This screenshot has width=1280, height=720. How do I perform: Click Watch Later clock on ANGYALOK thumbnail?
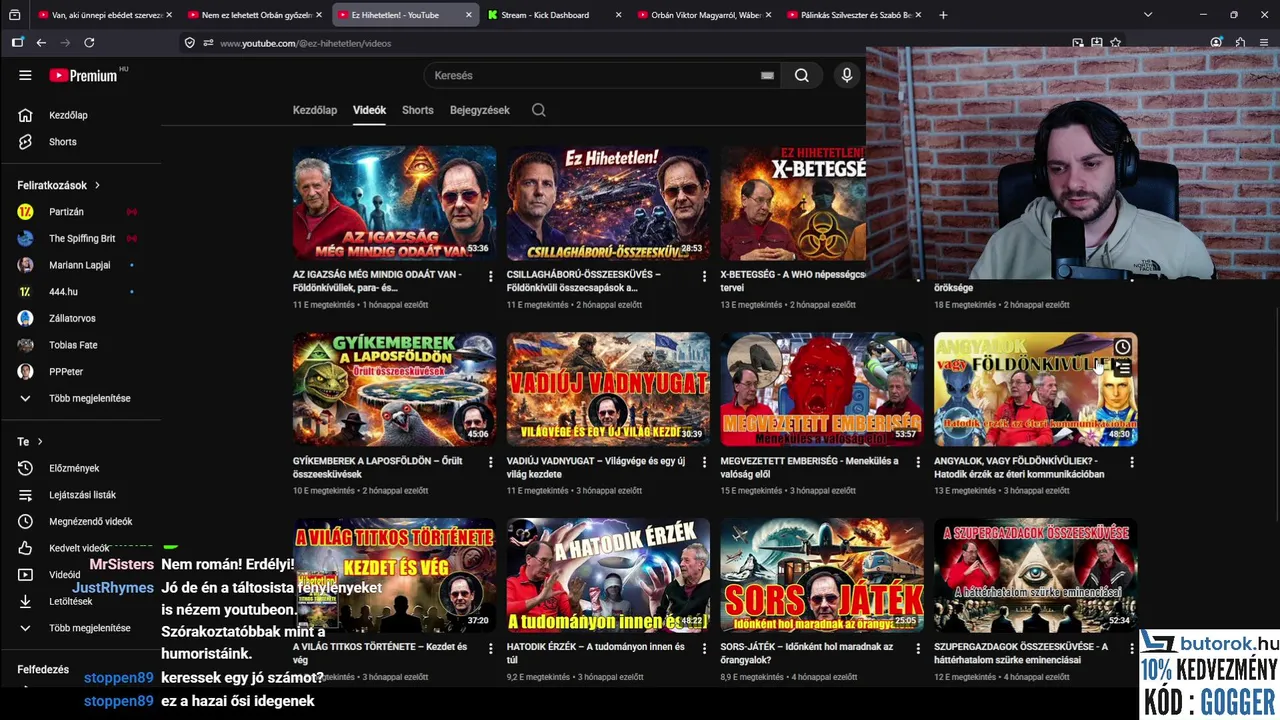(x=1122, y=347)
